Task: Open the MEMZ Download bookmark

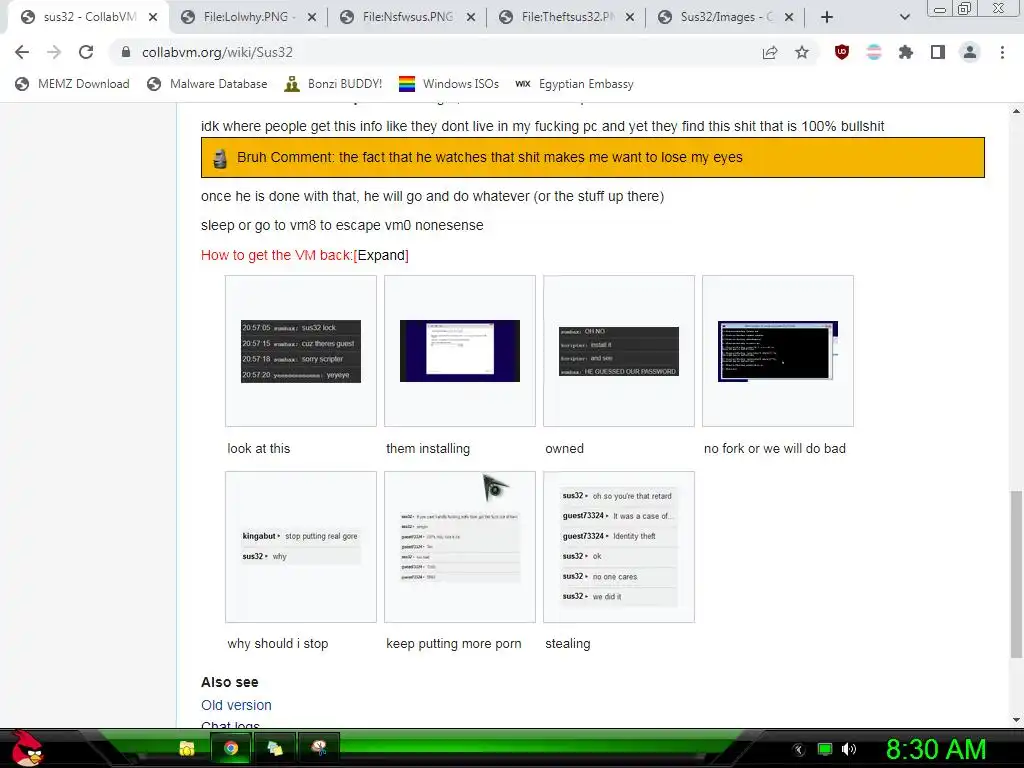Action: pos(72,84)
